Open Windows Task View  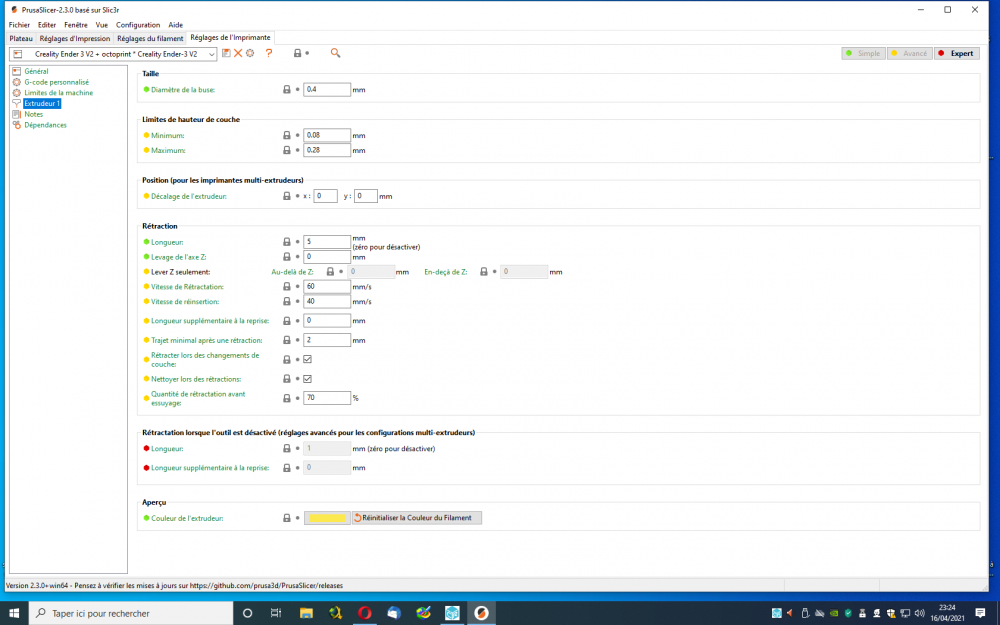click(276, 613)
